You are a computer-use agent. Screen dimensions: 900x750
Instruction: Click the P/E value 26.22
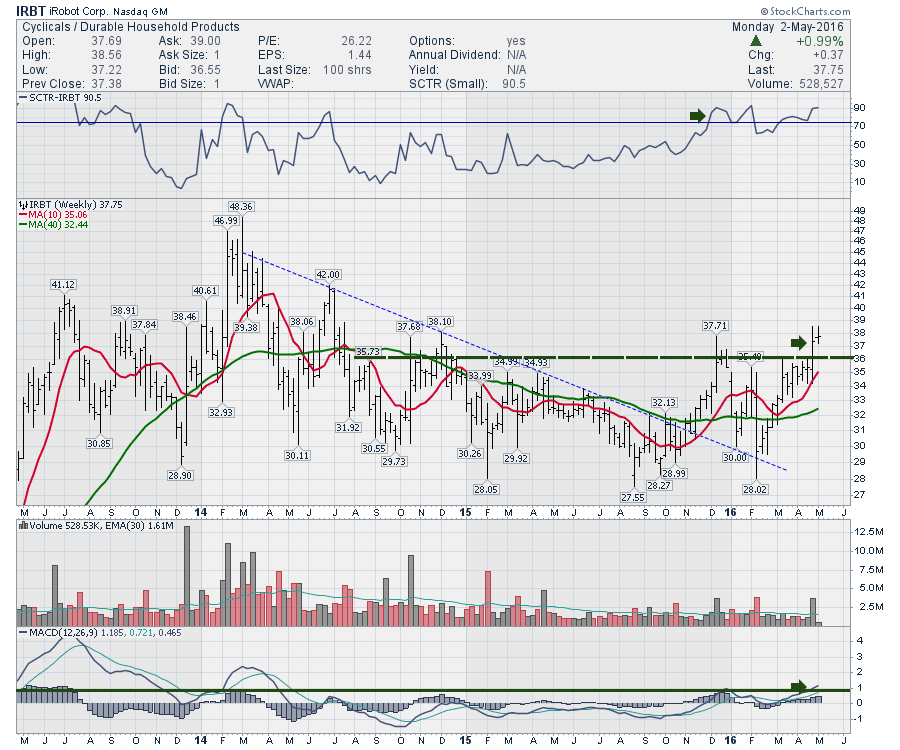[x=356, y=41]
